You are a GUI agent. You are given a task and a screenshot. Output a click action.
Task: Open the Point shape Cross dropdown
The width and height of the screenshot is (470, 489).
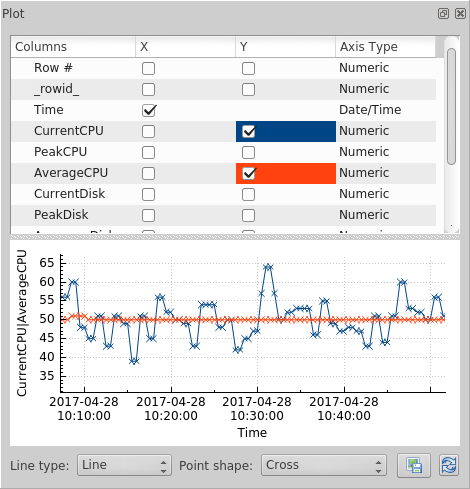coord(324,465)
